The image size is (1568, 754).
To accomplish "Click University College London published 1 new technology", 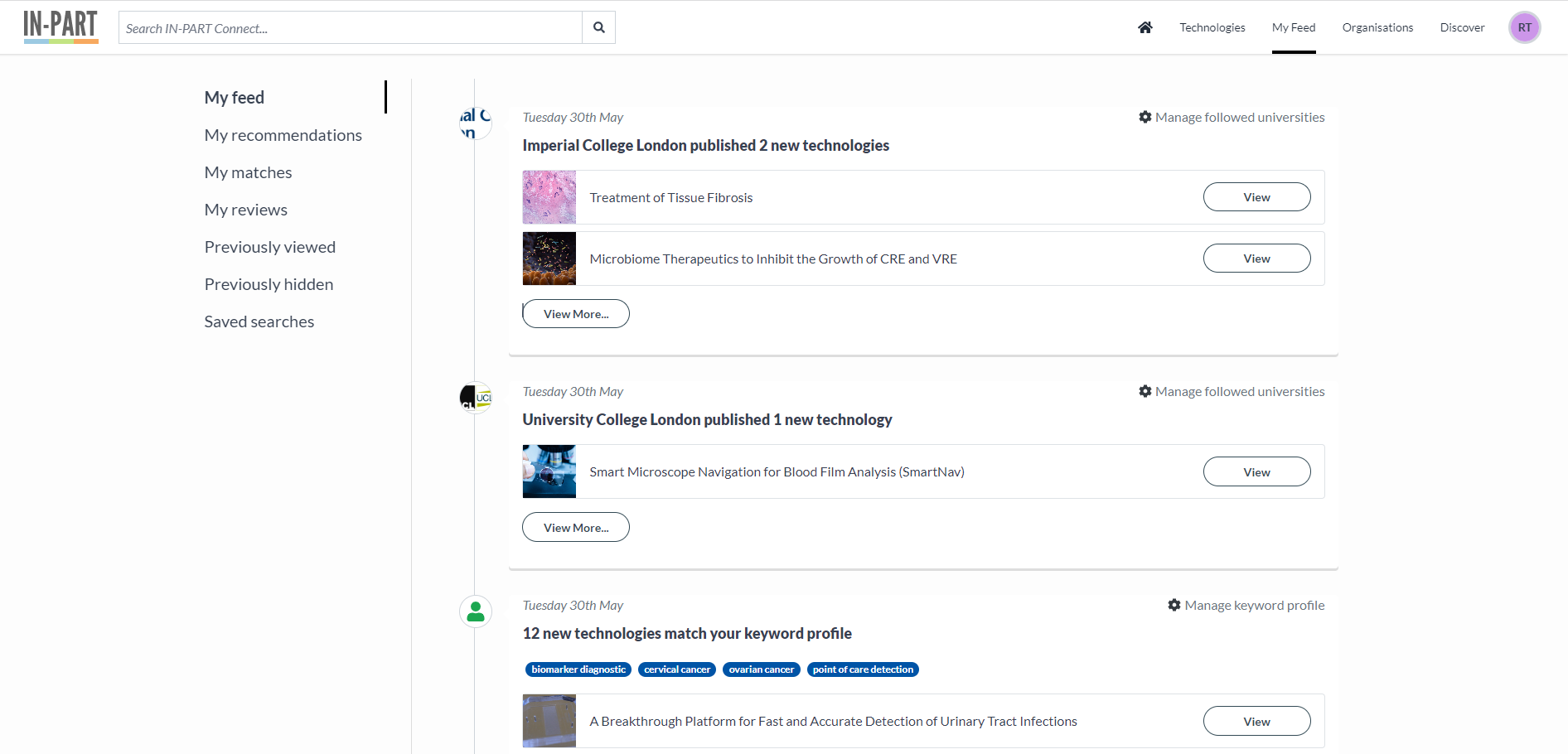I will click(707, 420).
